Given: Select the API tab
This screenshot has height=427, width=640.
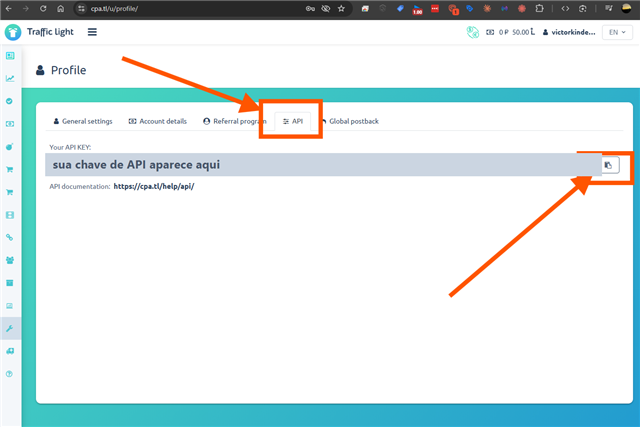Looking at the screenshot, I should [293, 121].
